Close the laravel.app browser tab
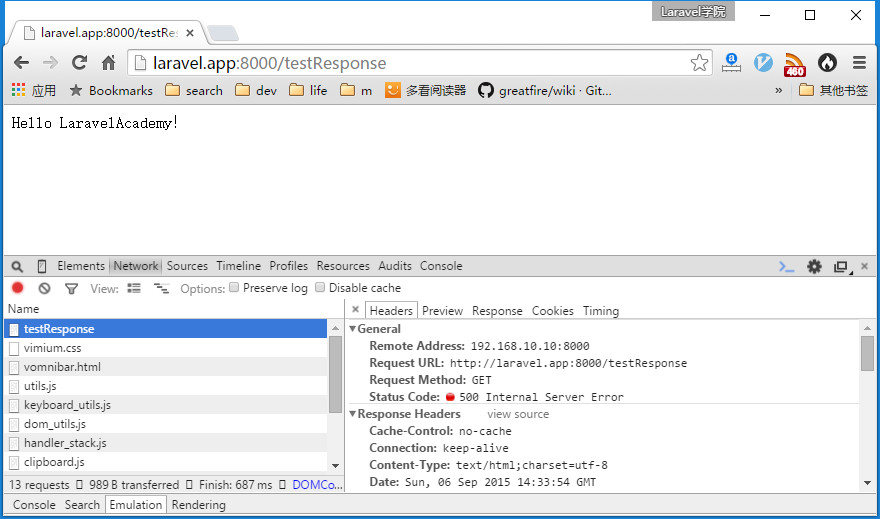The width and height of the screenshot is (880, 519). coord(190,33)
